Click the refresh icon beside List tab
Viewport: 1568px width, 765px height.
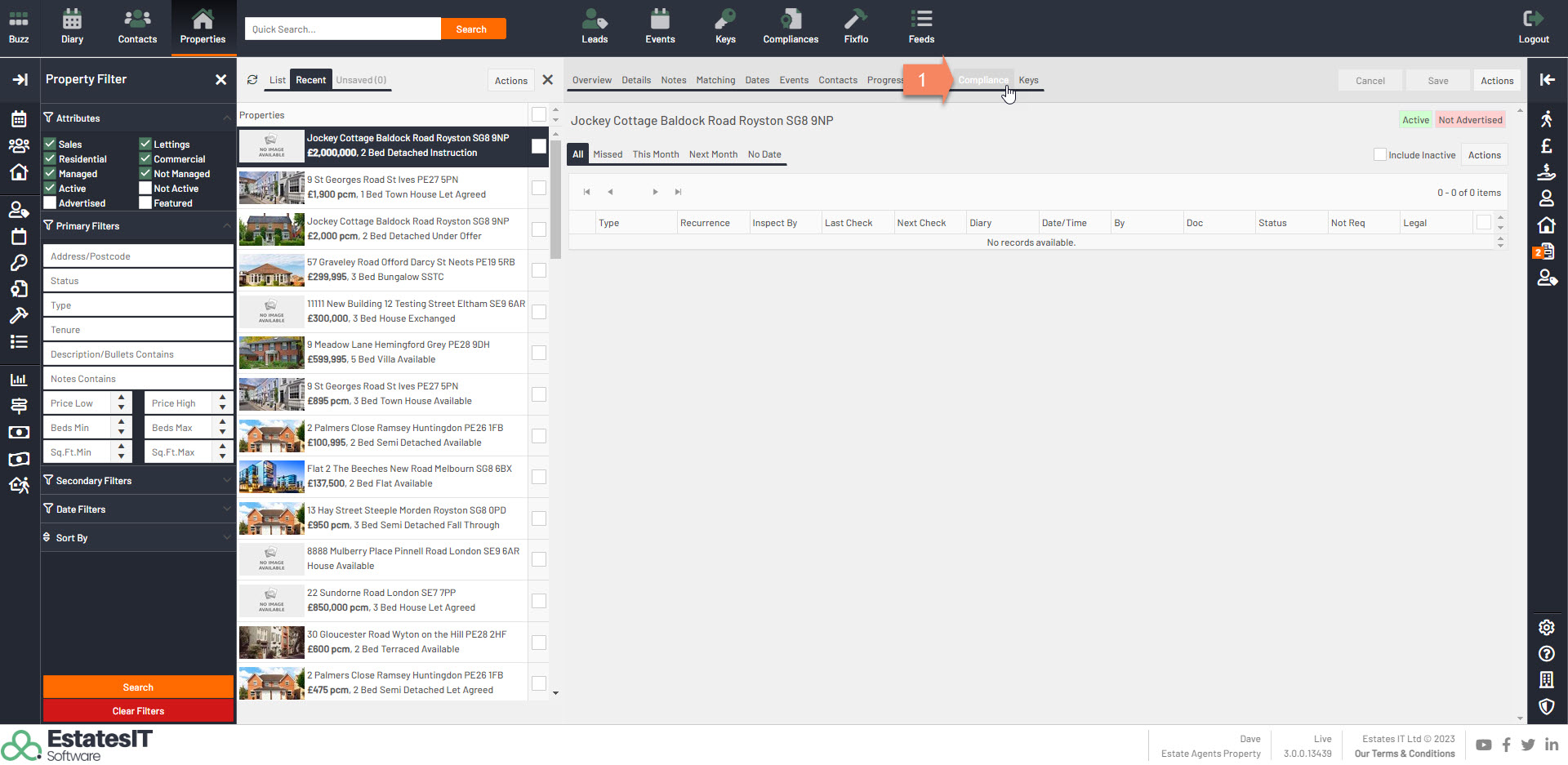pyautogui.click(x=252, y=80)
